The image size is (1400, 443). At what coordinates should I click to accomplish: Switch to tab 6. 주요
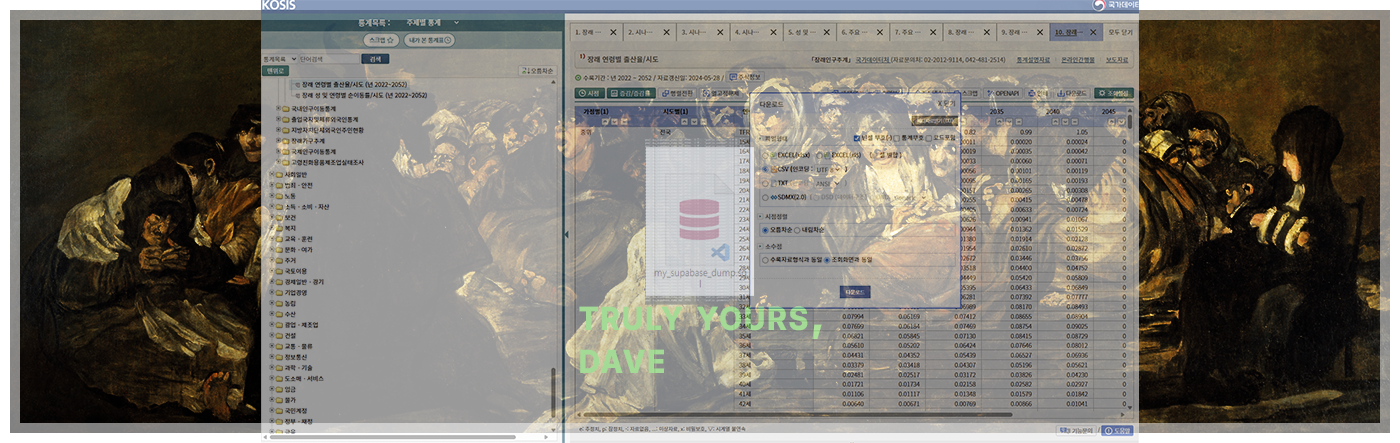[863, 32]
